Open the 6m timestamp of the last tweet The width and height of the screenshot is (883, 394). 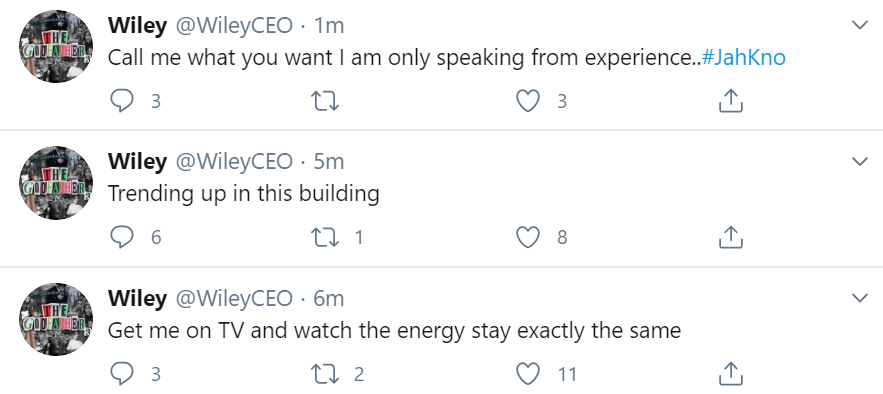coord(328,298)
